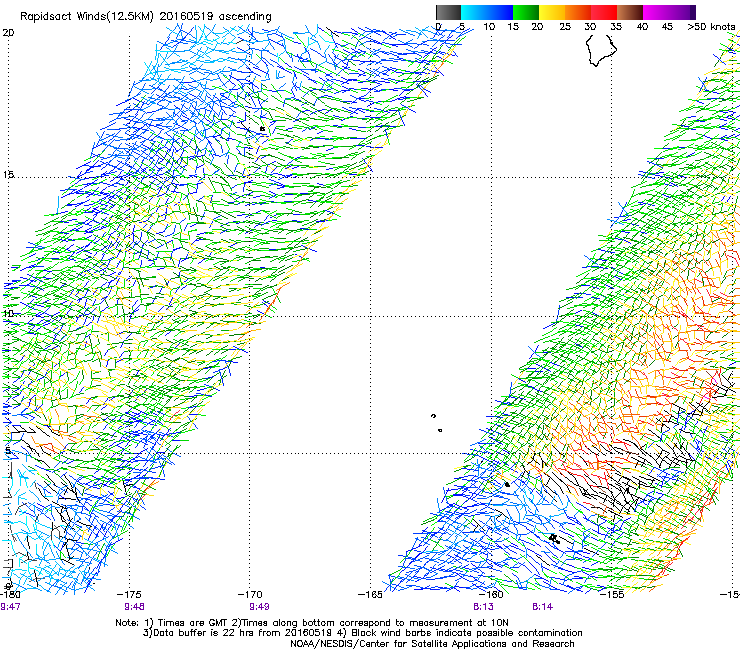Click the "Times are GMT" note line

click(x=311, y=623)
